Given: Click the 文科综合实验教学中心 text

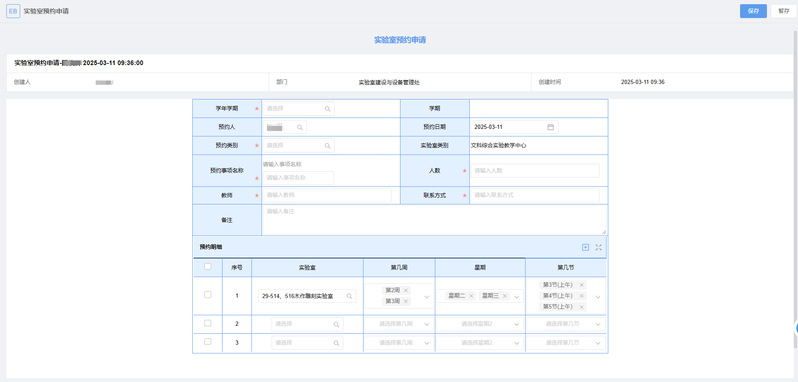Looking at the screenshot, I should pos(499,145).
